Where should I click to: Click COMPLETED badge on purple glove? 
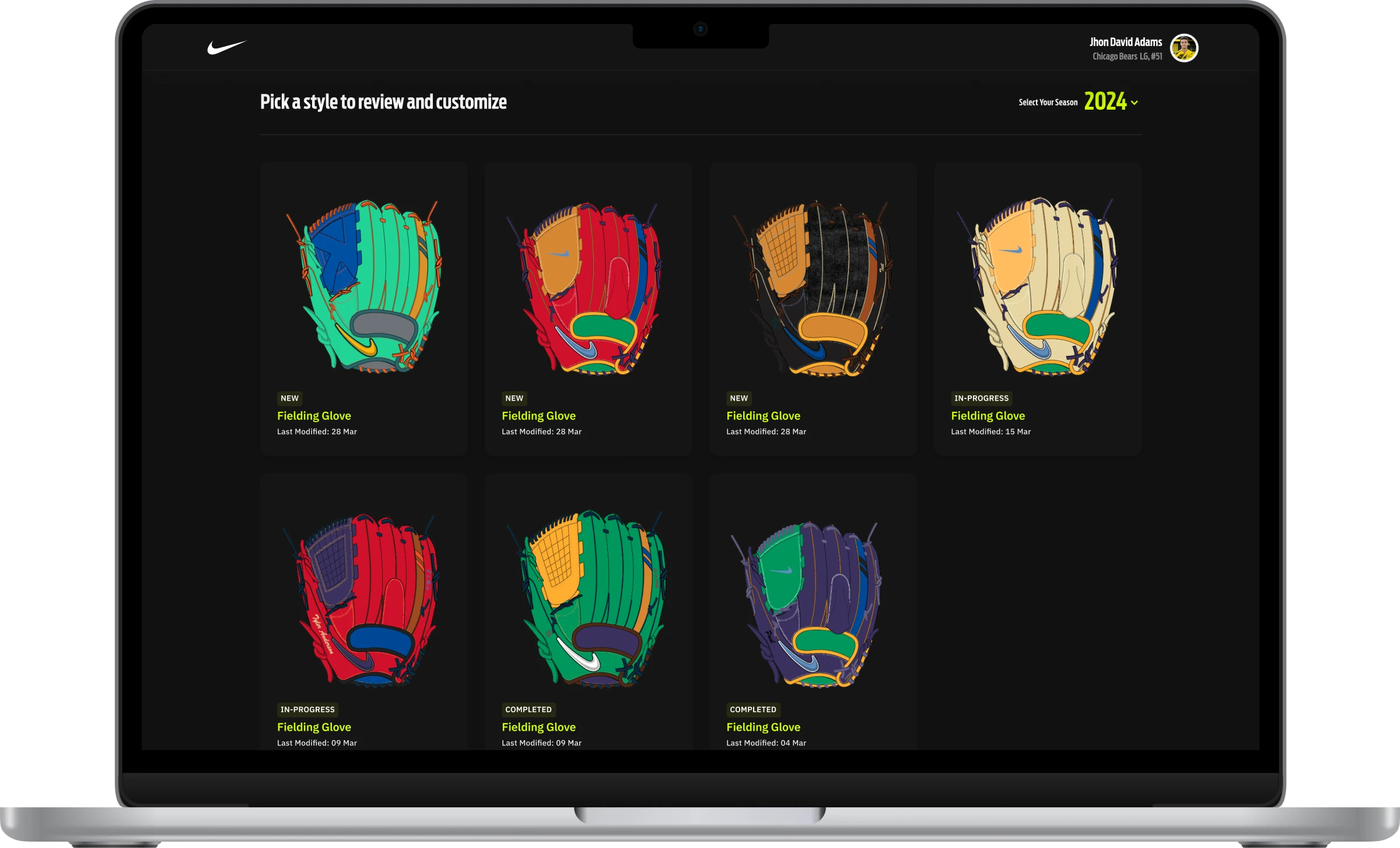752,710
